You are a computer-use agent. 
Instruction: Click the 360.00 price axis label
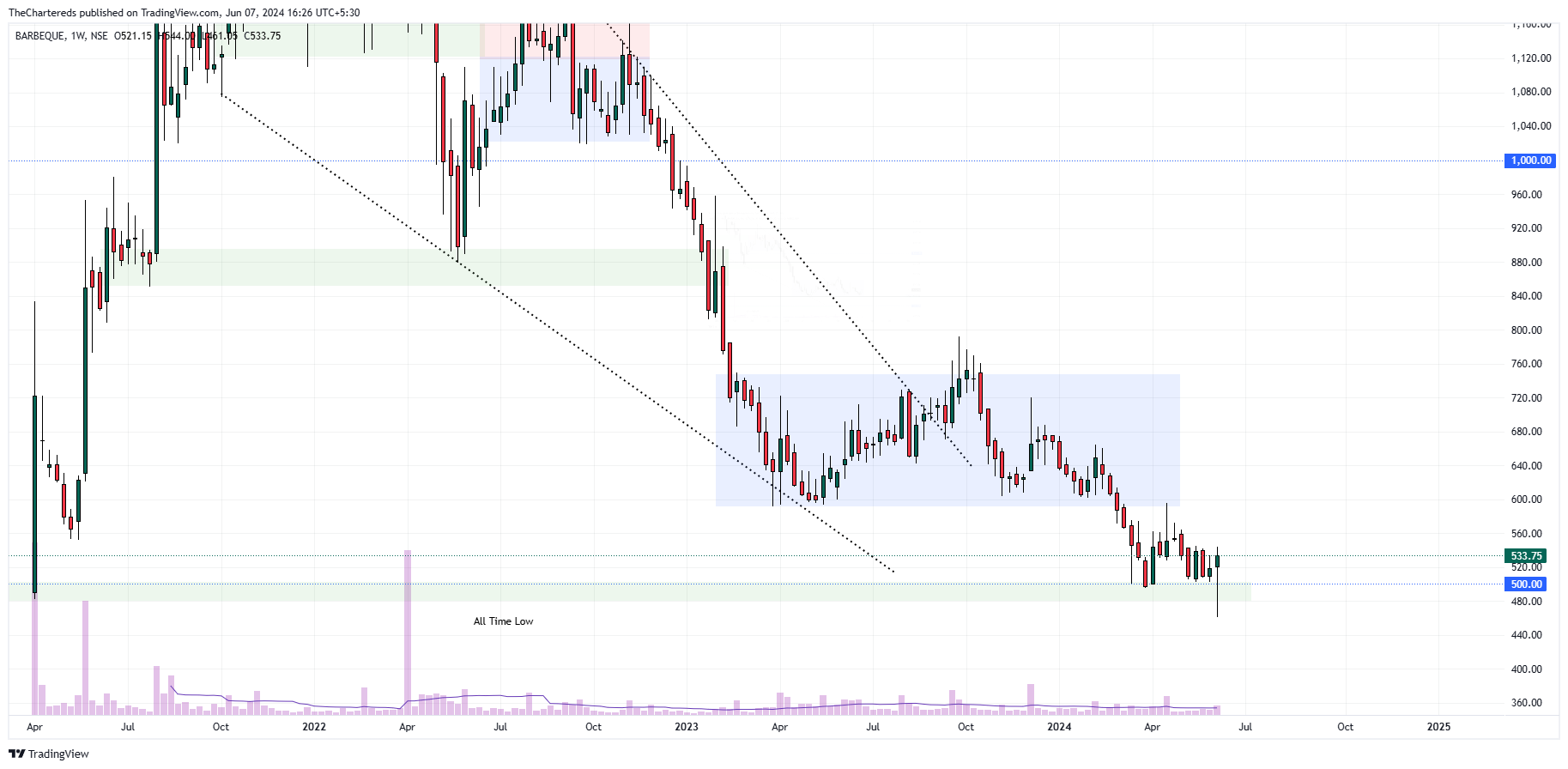point(1526,703)
